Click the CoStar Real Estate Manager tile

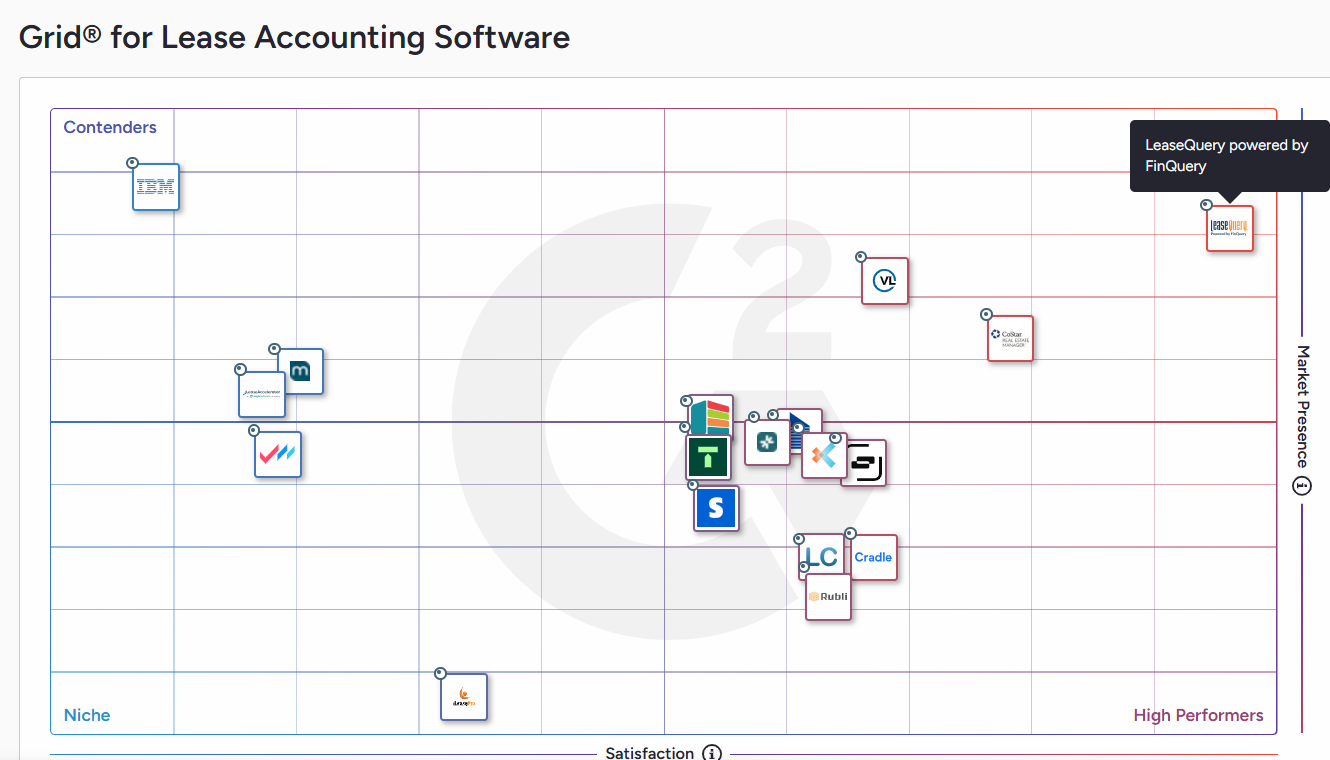pos(1010,338)
